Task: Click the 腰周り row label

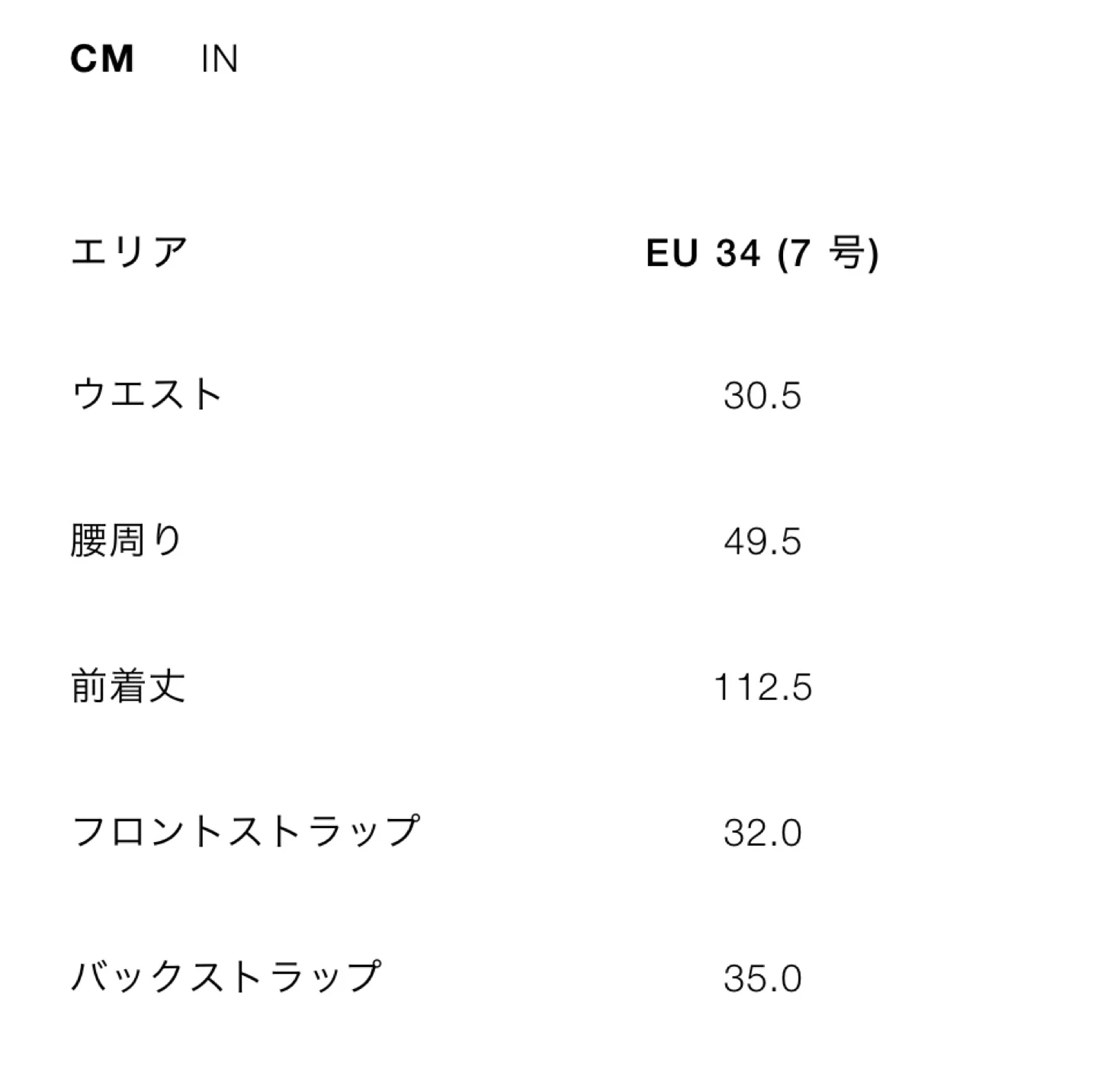Action: tap(127, 541)
